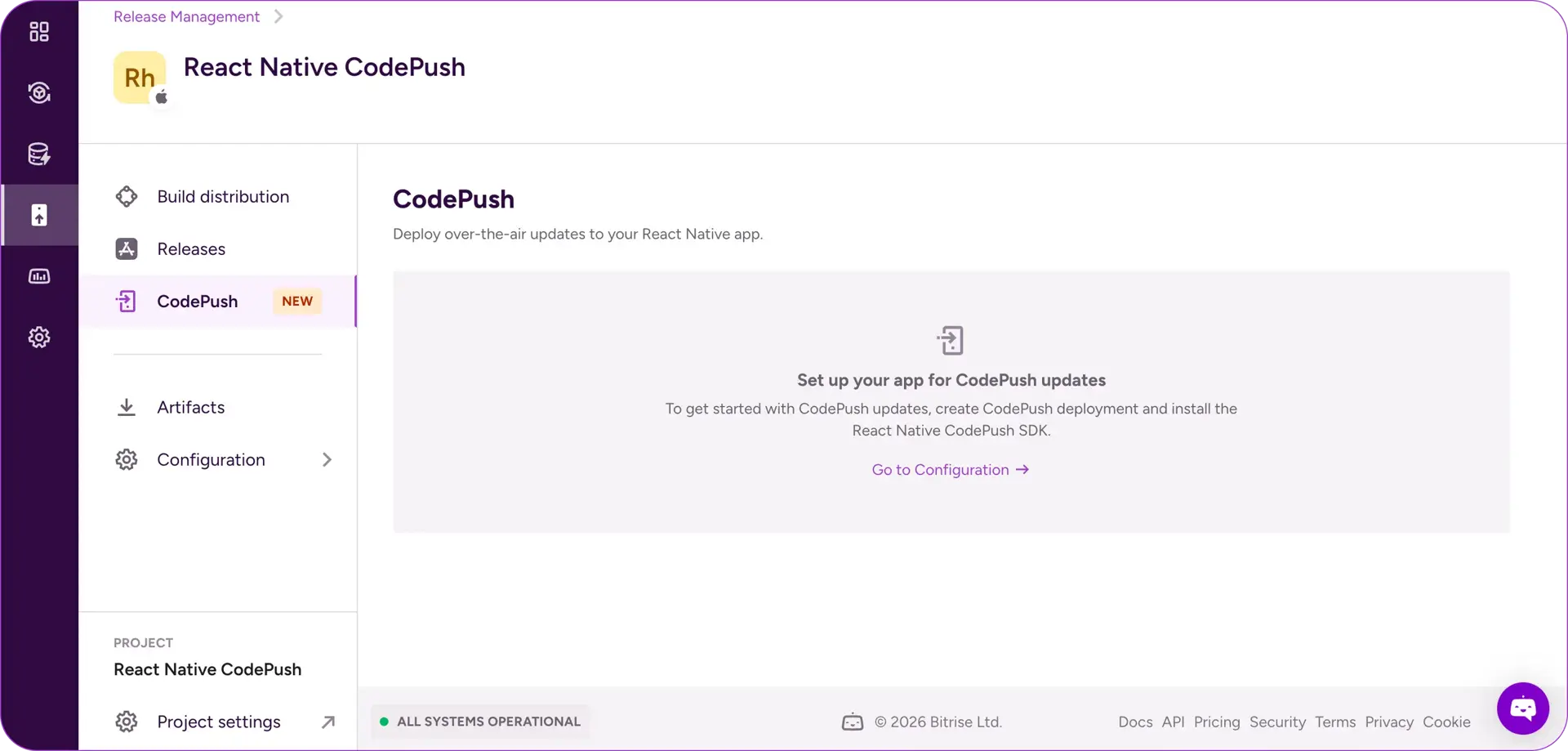Open the Insights chart icon in rail
Image resolution: width=1568 pixels, height=751 pixels.
[x=39, y=276]
